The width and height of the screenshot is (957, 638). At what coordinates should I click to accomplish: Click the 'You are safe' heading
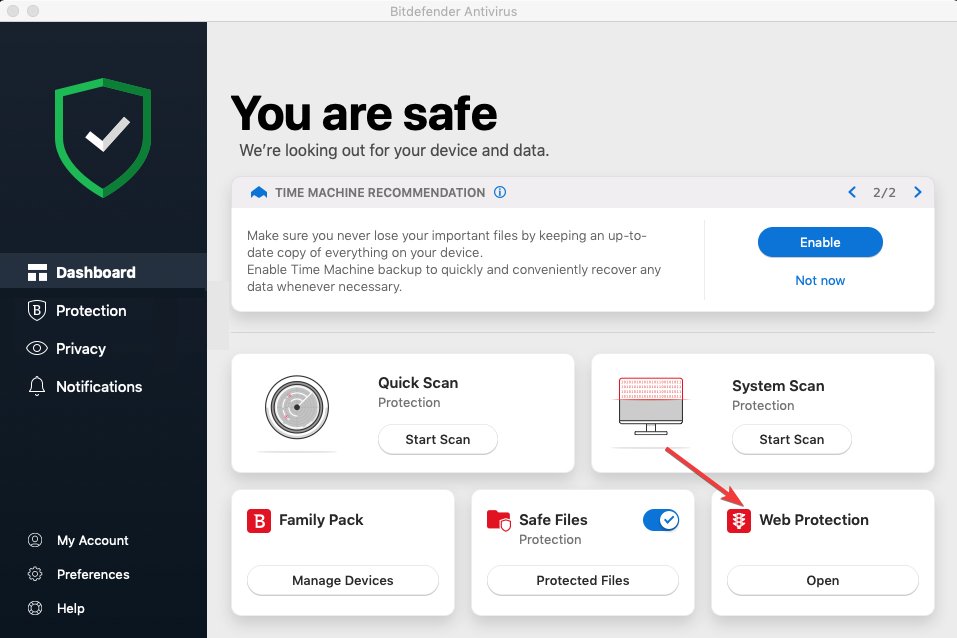pyautogui.click(x=364, y=114)
